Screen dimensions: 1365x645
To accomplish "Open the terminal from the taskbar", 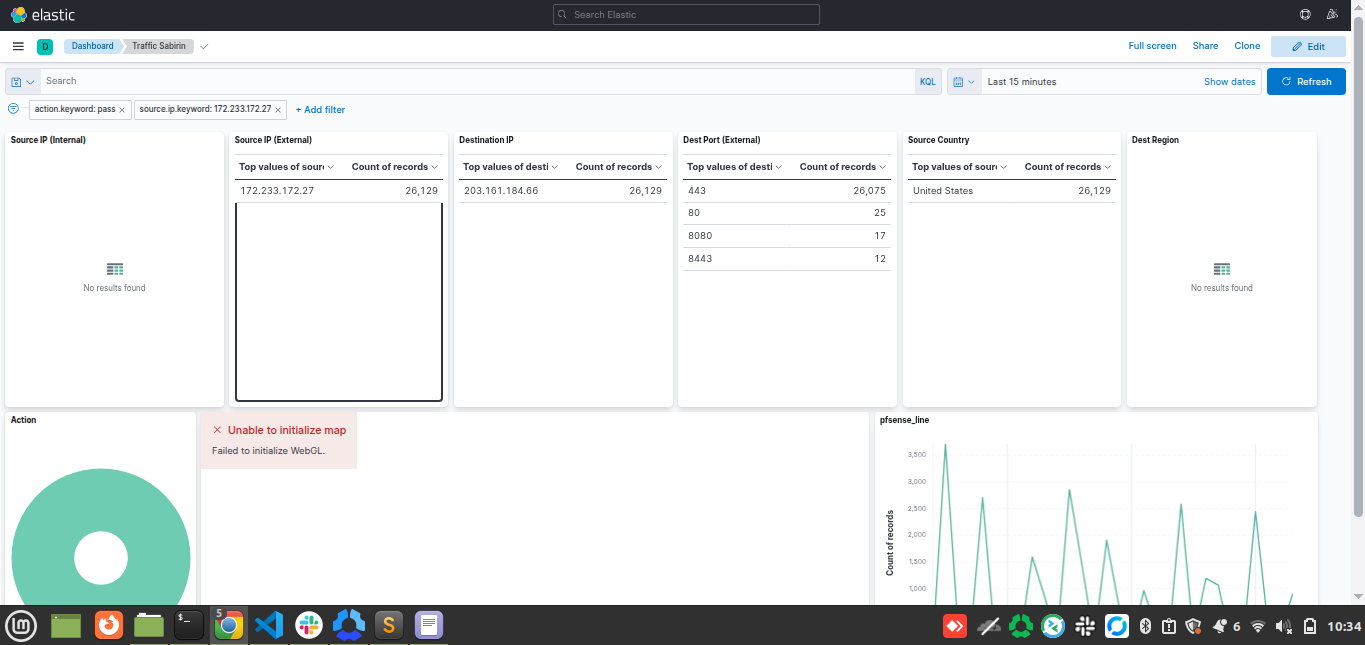I will [189, 626].
